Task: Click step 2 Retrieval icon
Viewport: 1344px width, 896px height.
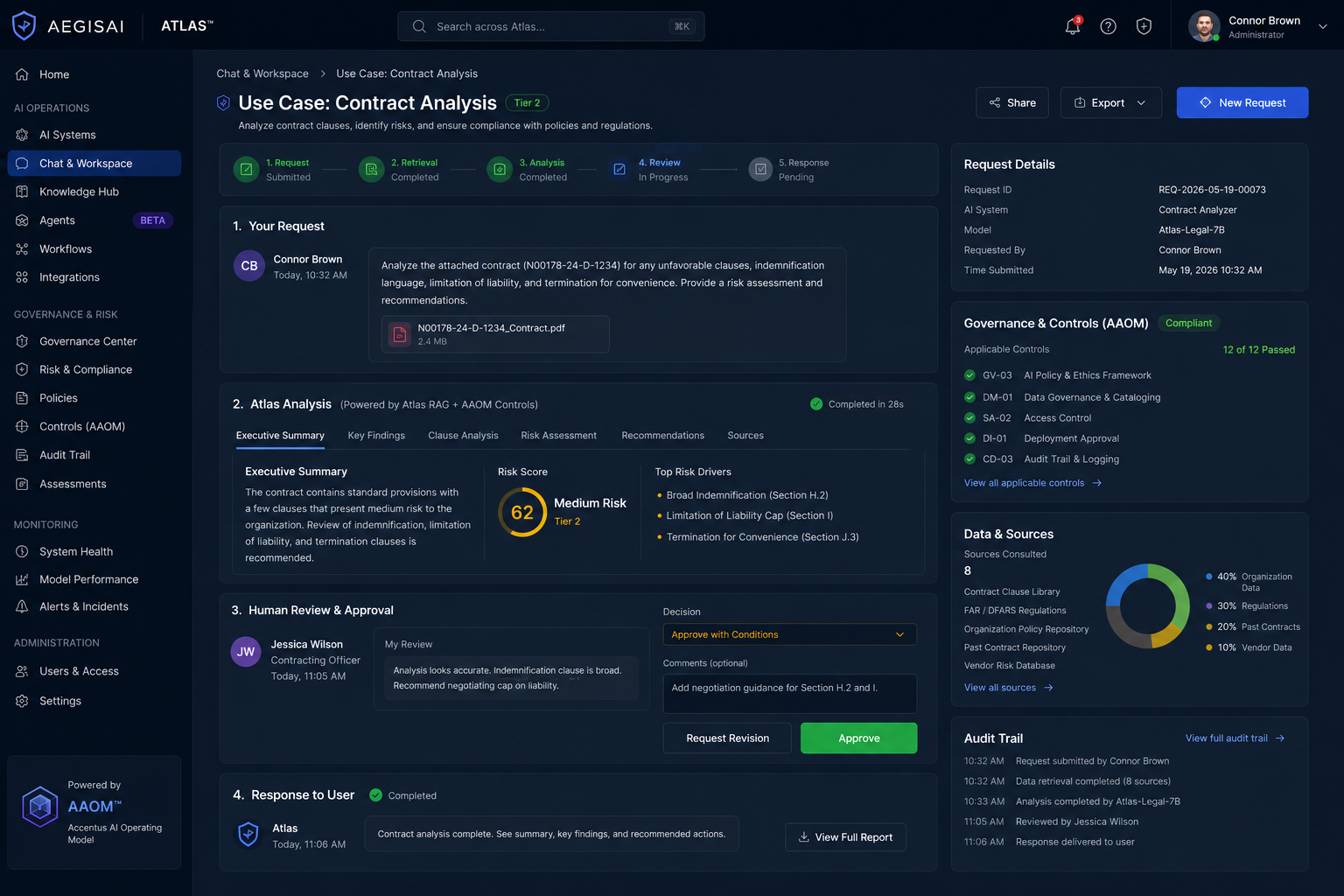Action: (372, 170)
